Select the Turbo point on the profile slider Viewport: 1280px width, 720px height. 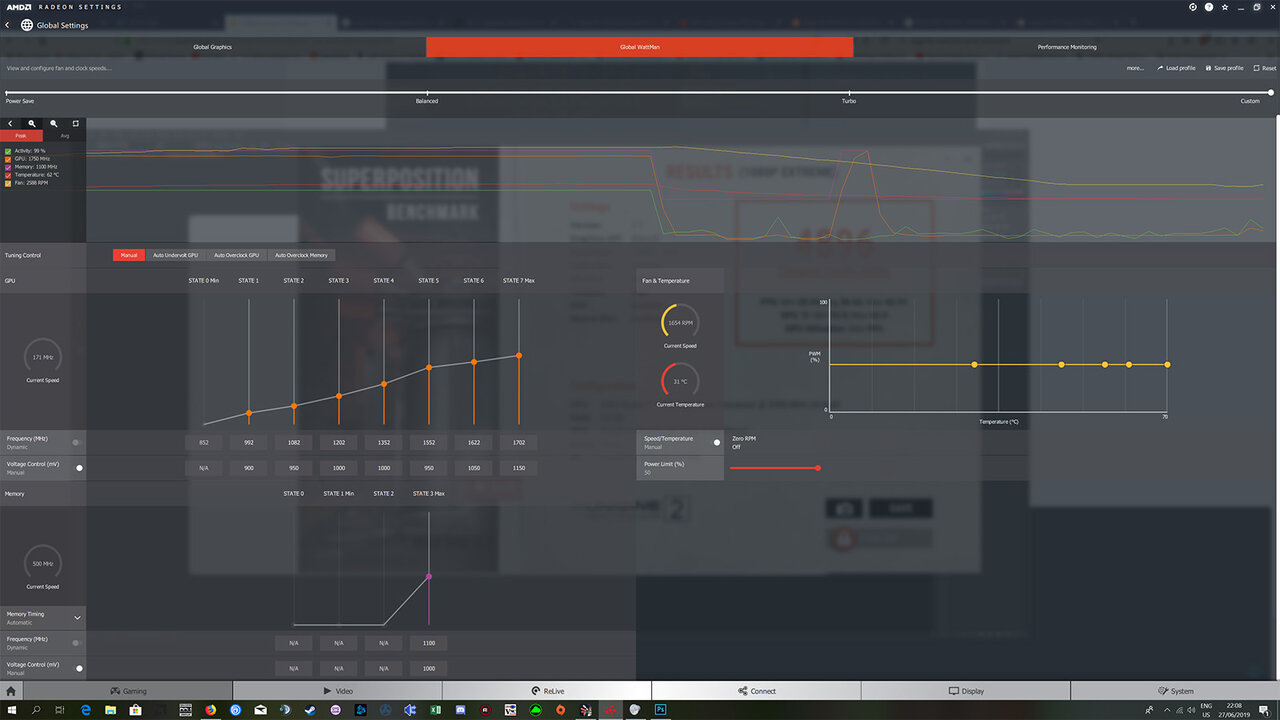(x=849, y=92)
